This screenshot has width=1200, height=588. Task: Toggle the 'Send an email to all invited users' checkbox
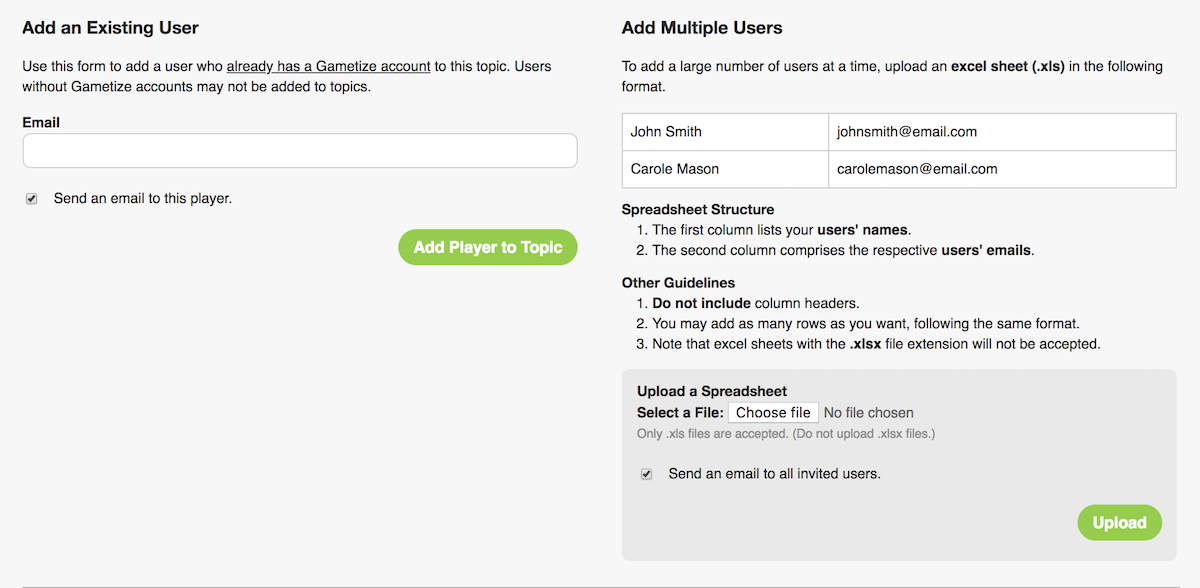coord(647,474)
